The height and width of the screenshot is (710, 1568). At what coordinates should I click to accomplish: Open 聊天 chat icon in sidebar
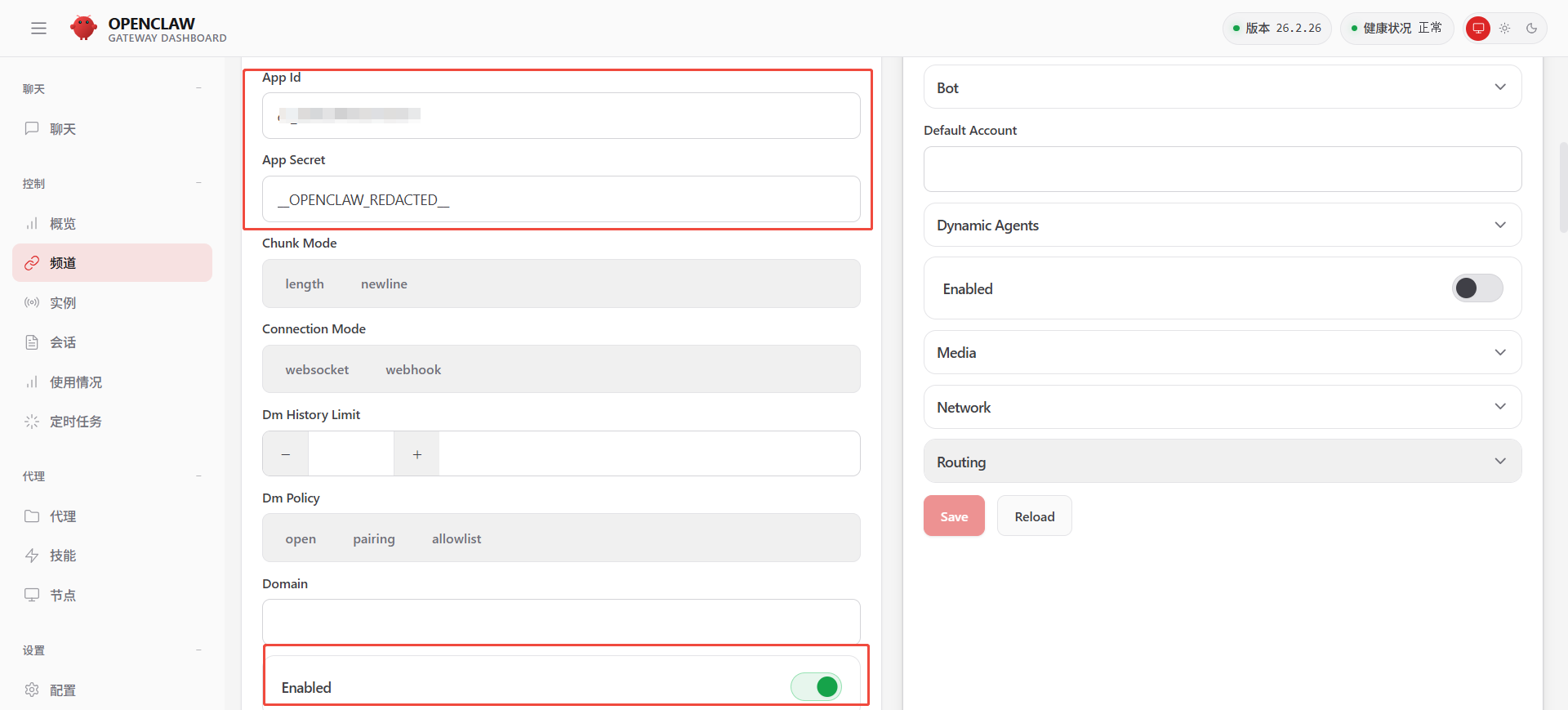coord(32,128)
